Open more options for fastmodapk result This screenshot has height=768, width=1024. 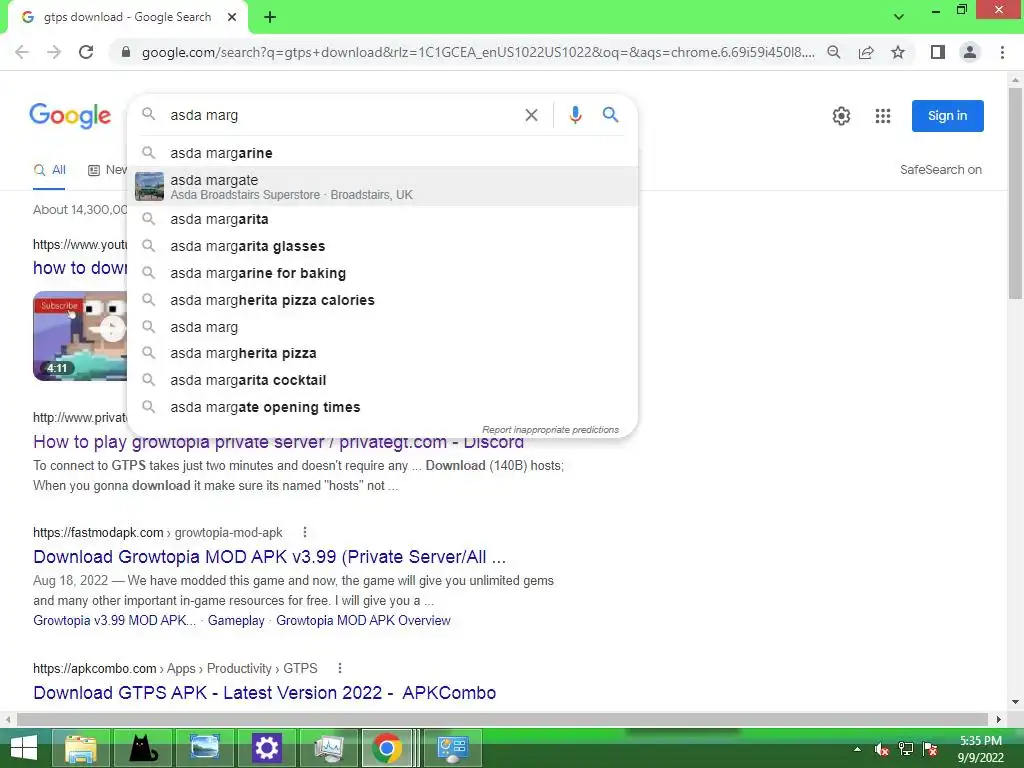point(304,532)
